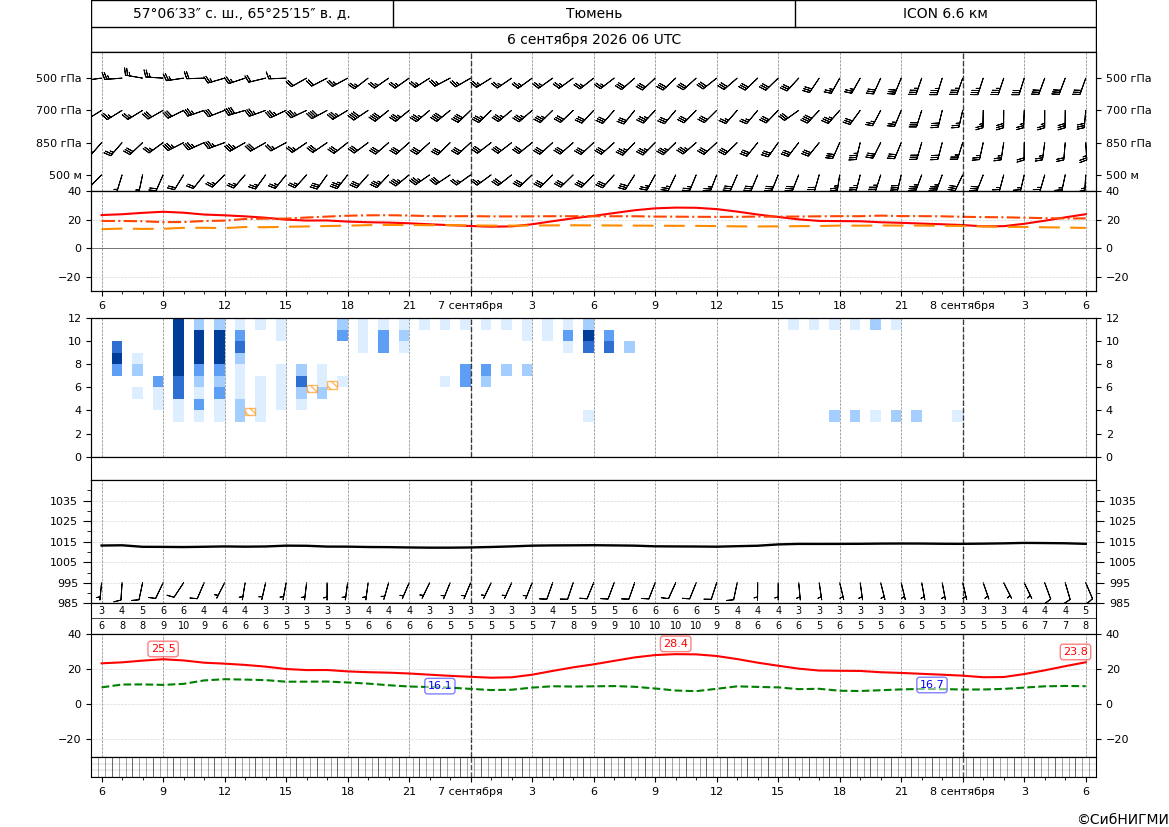The width and height of the screenshot is (1169, 827).
Task: Click the 7 сентября marker on top time axis
Action: pos(470,305)
